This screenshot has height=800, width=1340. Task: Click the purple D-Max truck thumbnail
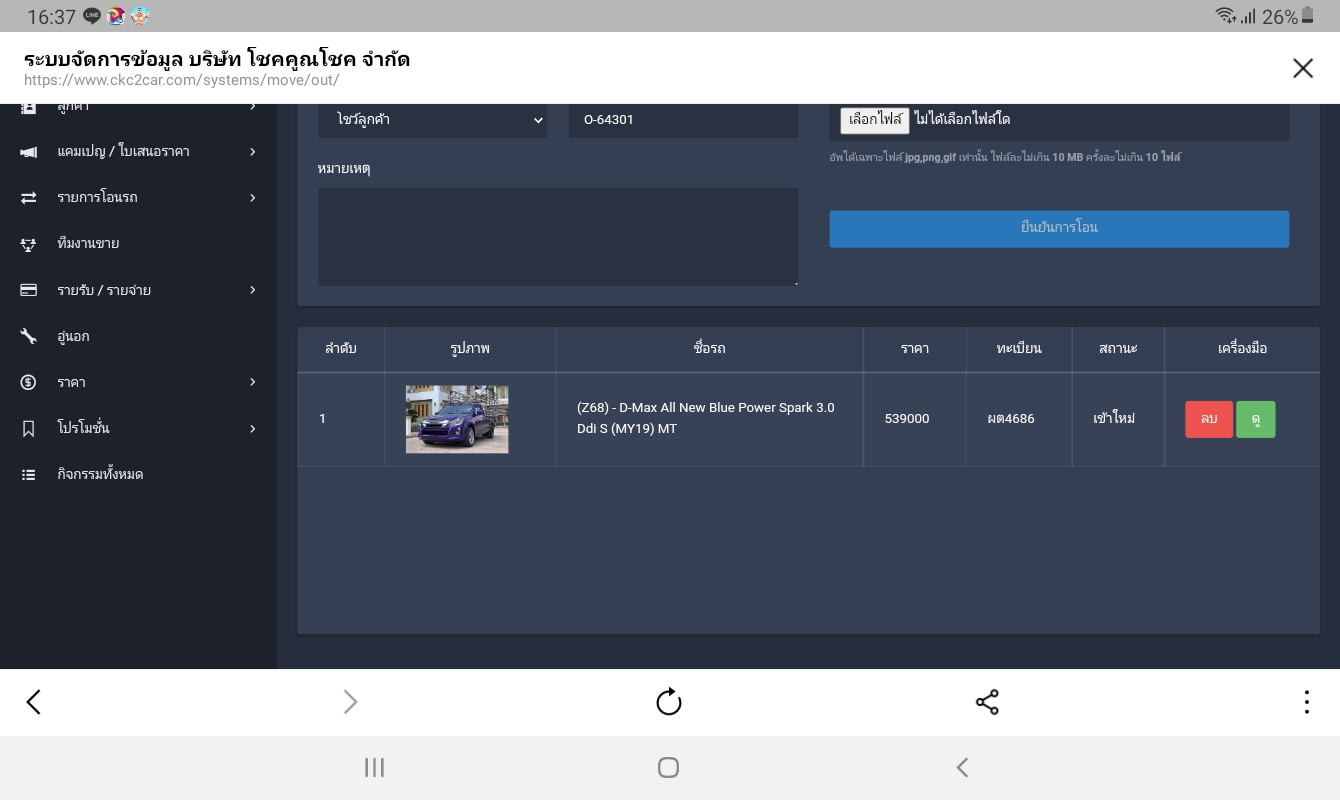[x=457, y=419]
